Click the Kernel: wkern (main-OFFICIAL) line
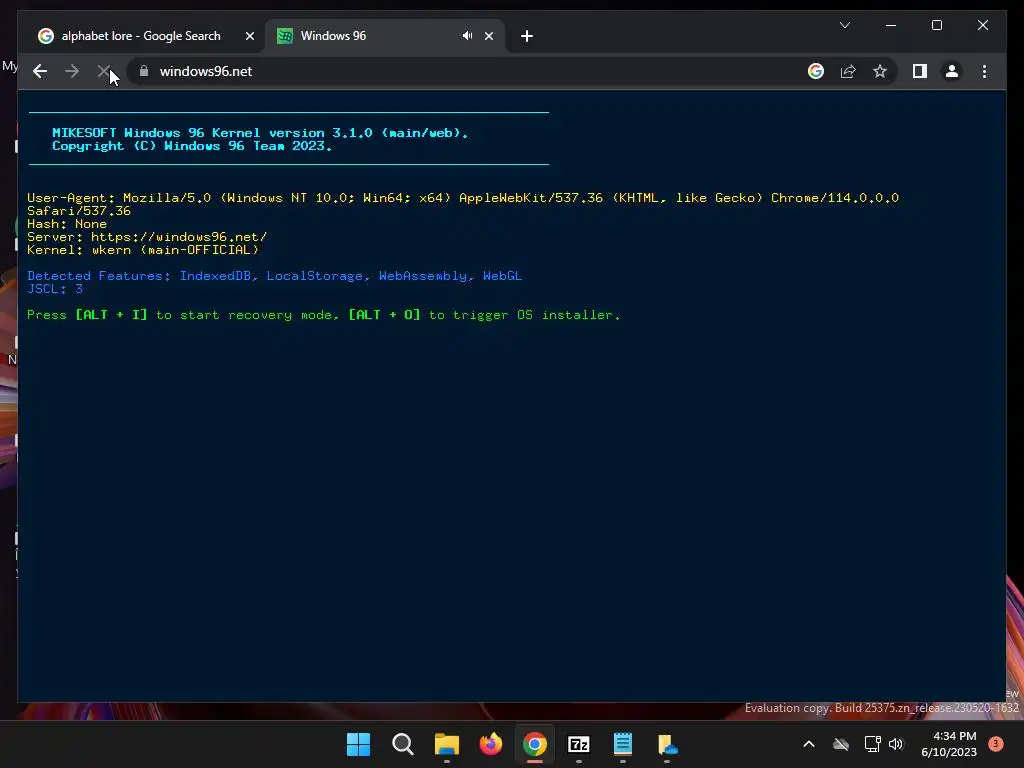Image resolution: width=1024 pixels, height=768 pixels. [143, 250]
